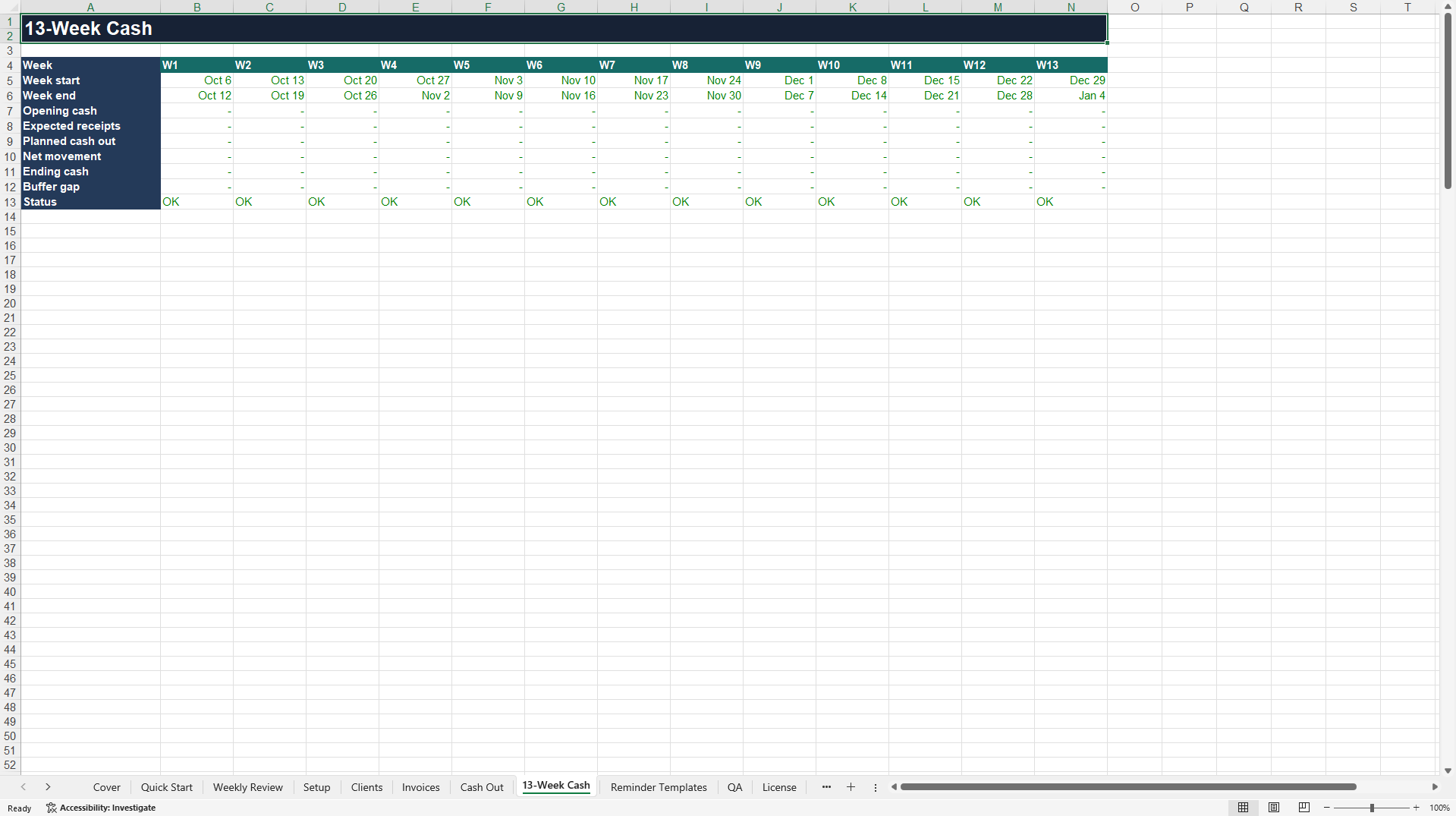The width and height of the screenshot is (1456, 816).
Task: Open the Reminder Templates sheet tab
Action: [659, 787]
